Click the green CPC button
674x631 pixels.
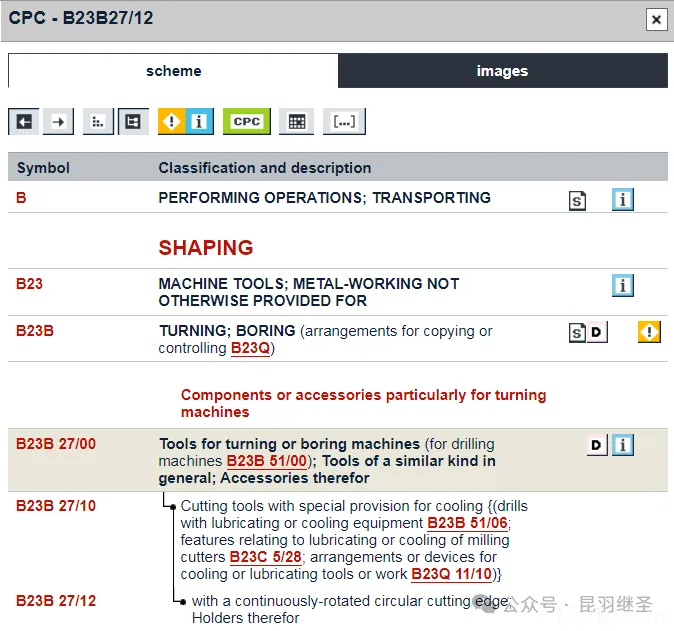click(x=246, y=122)
